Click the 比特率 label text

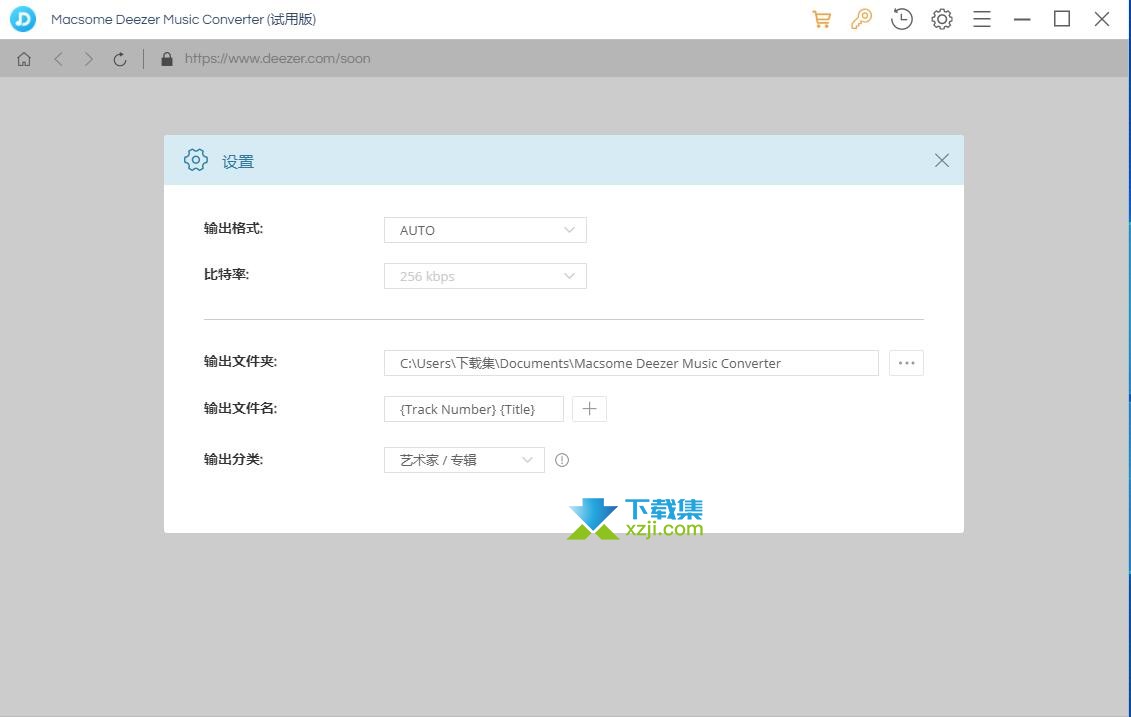tap(226, 275)
